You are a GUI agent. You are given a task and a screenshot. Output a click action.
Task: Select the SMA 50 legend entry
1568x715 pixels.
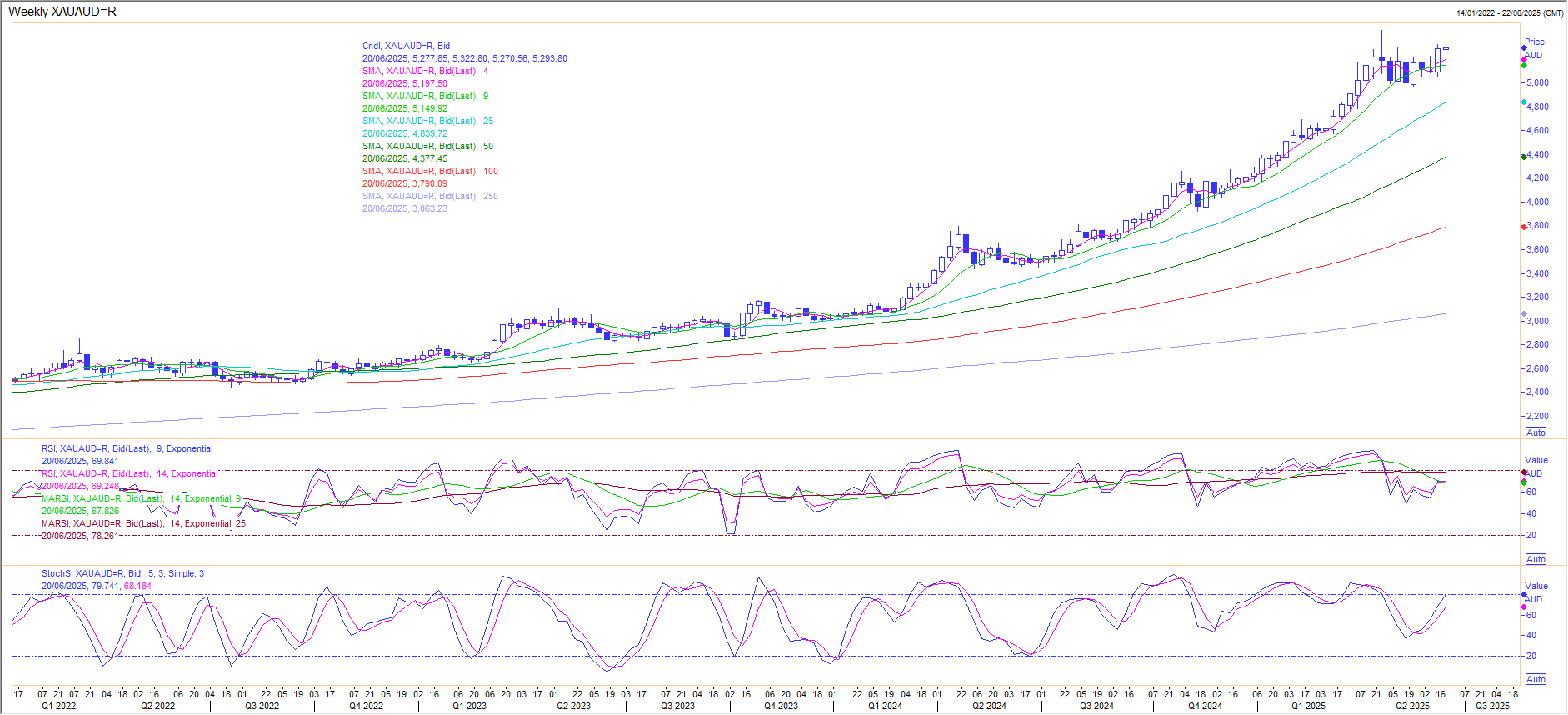pyautogui.click(x=427, y=146)
